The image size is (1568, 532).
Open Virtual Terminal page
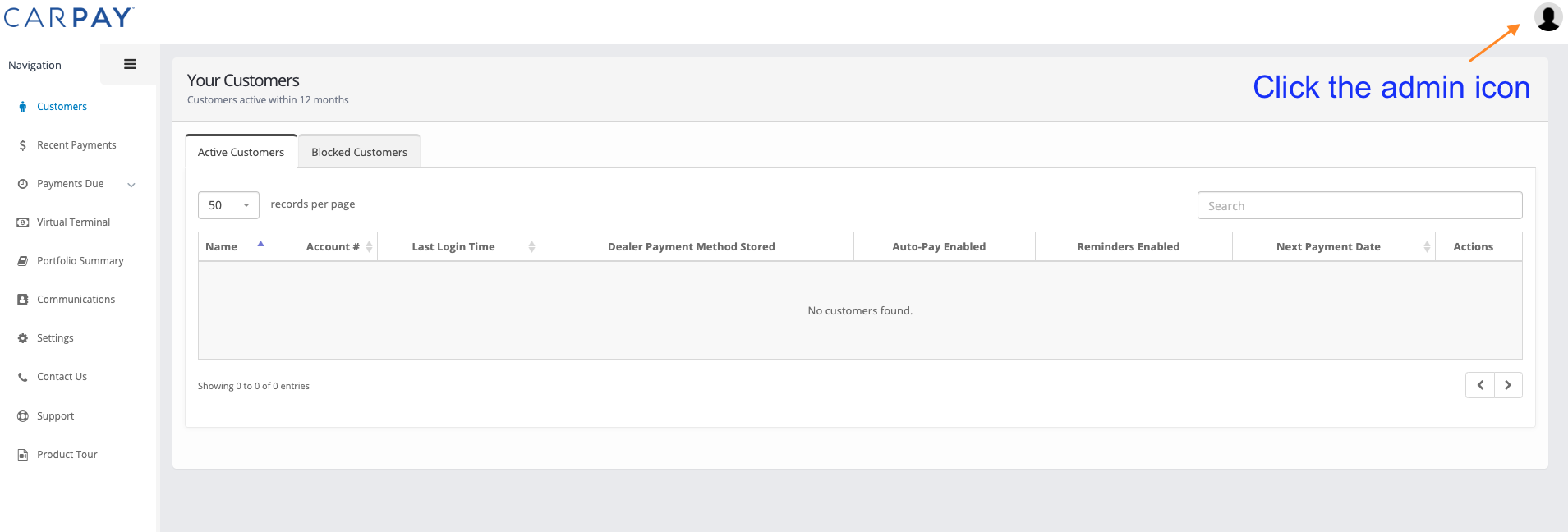pyautogui.click(x=73, y=222)
